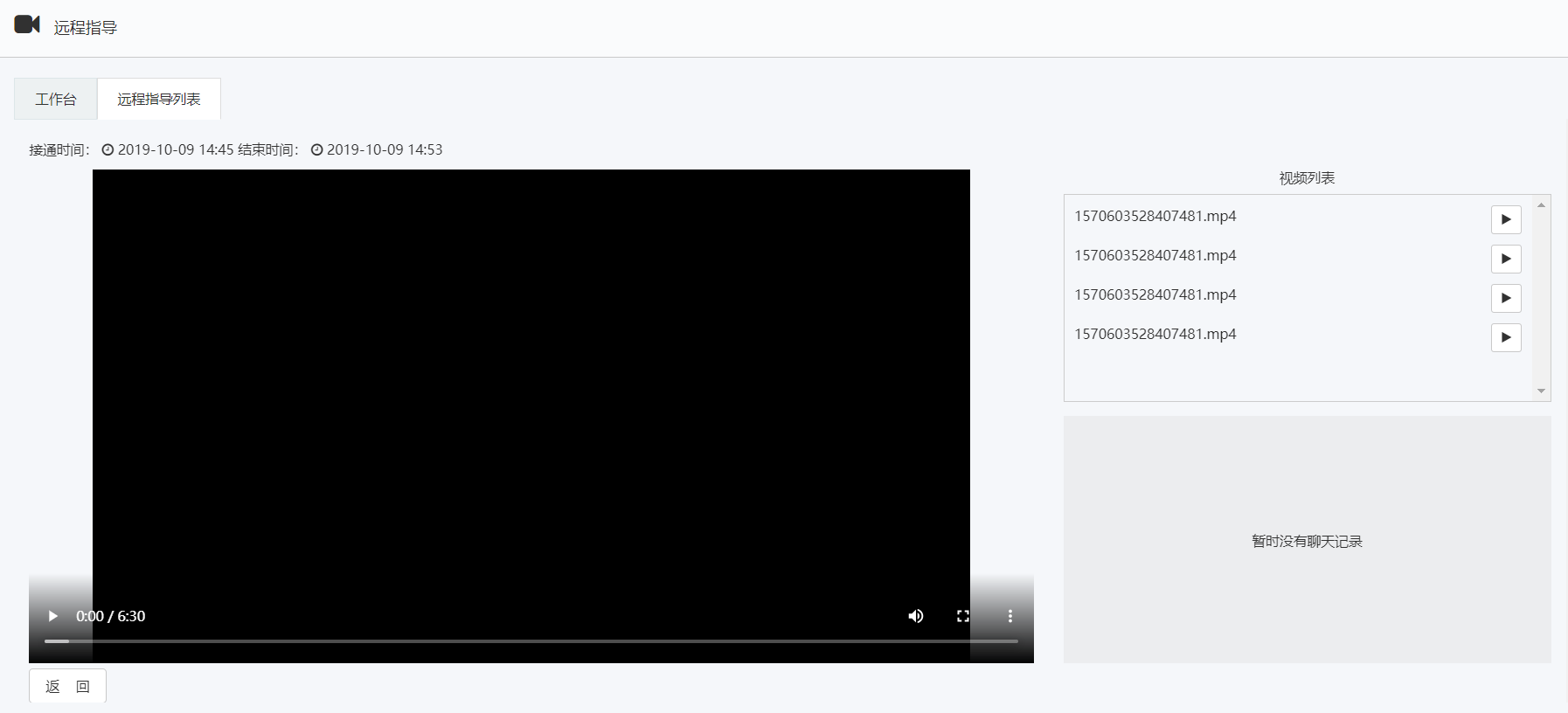
Task: Switch to the 工作台 tab
Action: coord(56,100)
